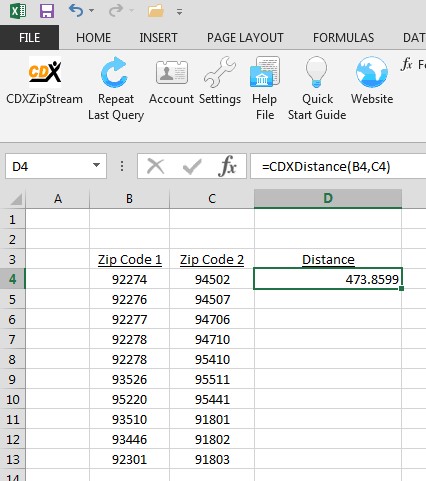Click the Select All corner triangle
The width and height of the screenshot is (426, 481).
click(x=16, y=199)
